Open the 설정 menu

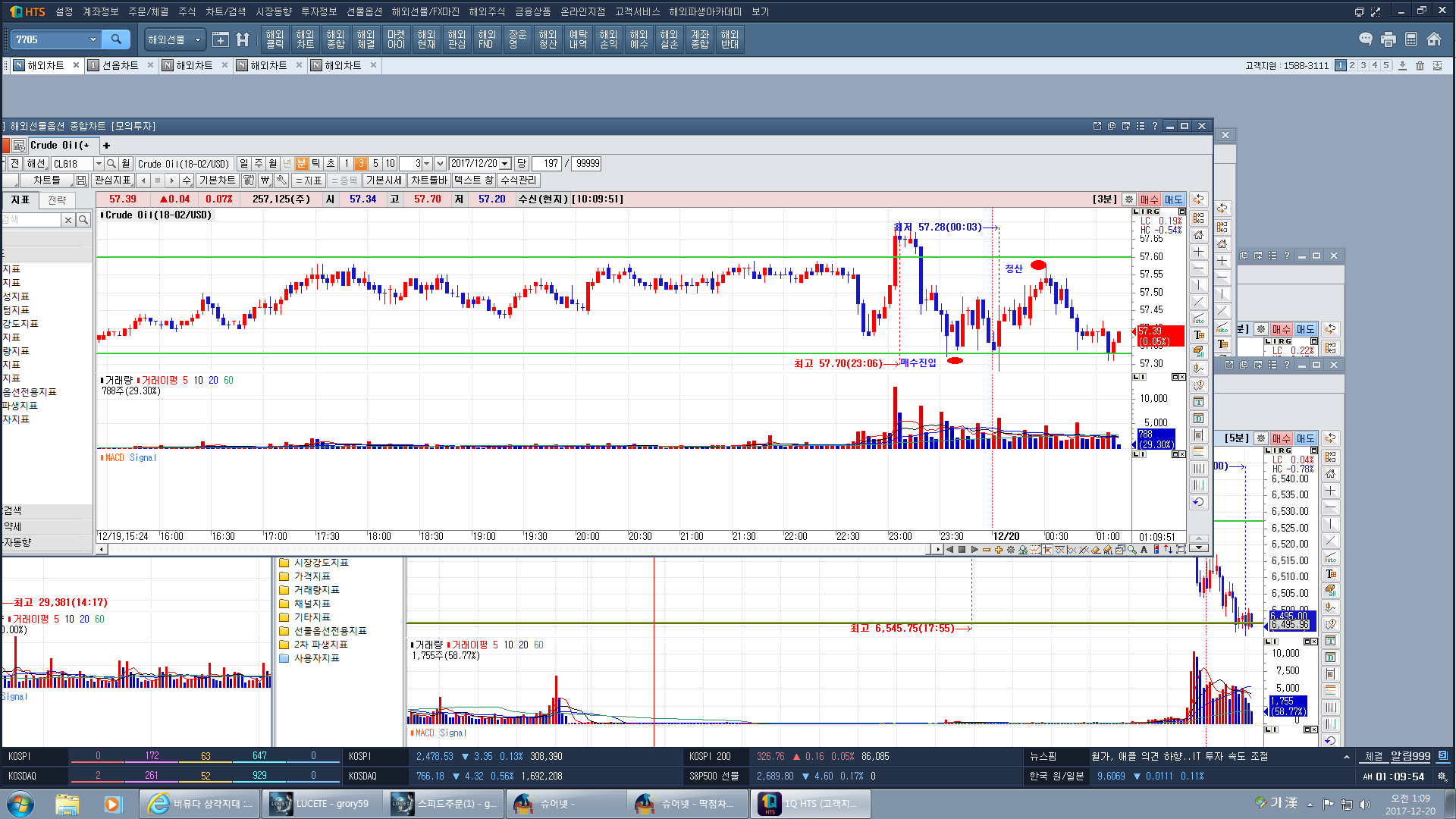point(64,11)
